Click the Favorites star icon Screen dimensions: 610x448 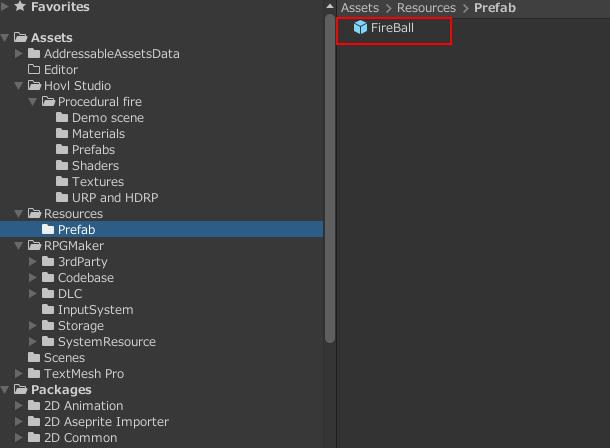[x=20, y=6]
